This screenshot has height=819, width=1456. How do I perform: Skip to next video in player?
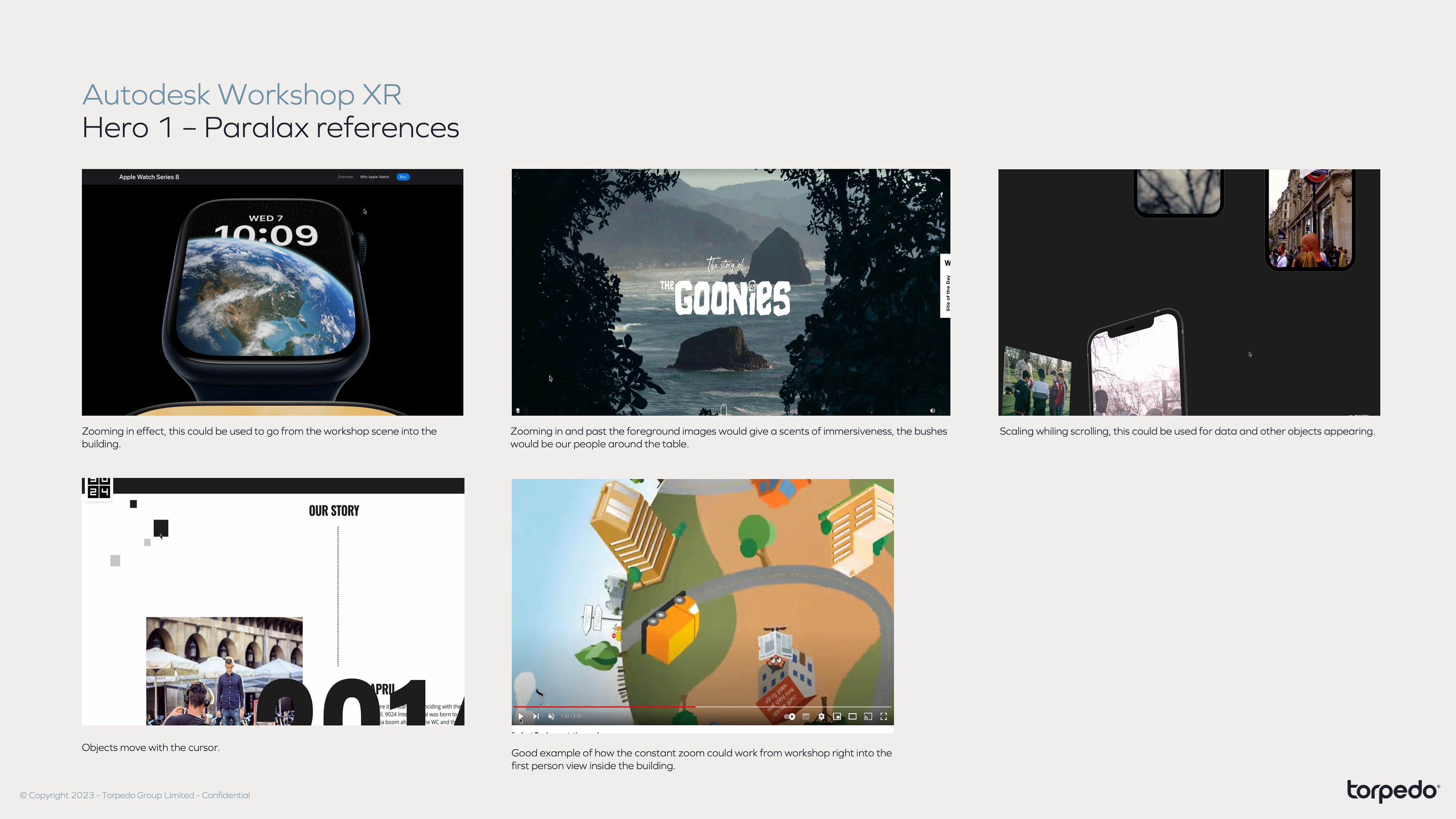pyautogui.click(x=536, y=716)
